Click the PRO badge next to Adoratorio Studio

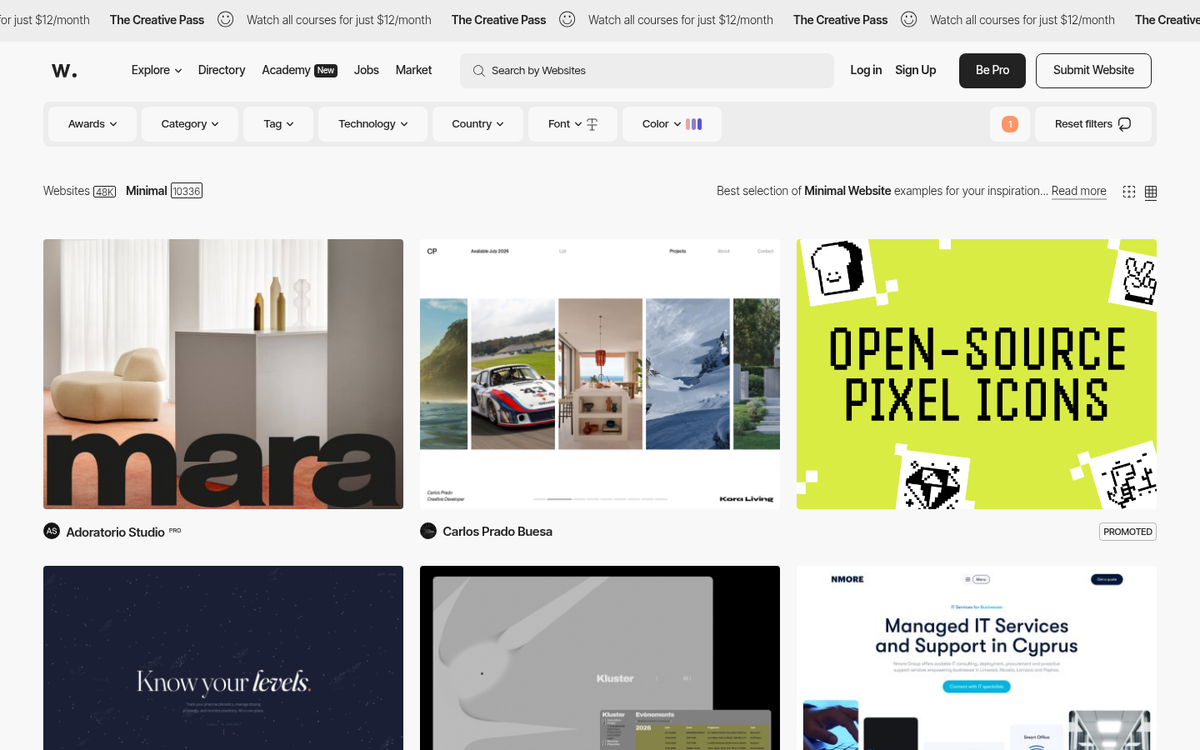point(174,529)
